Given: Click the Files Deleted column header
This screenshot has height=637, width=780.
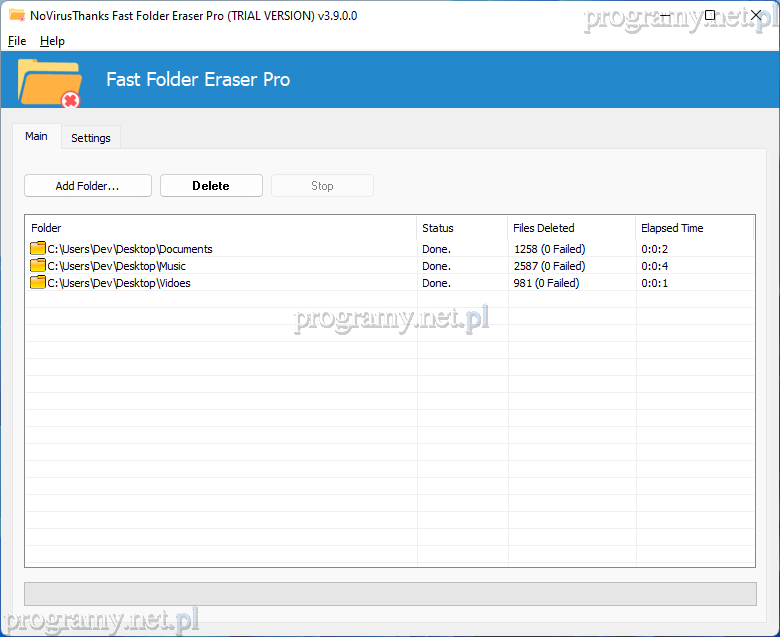Looking at the screenshot, I should click(571, 228).
